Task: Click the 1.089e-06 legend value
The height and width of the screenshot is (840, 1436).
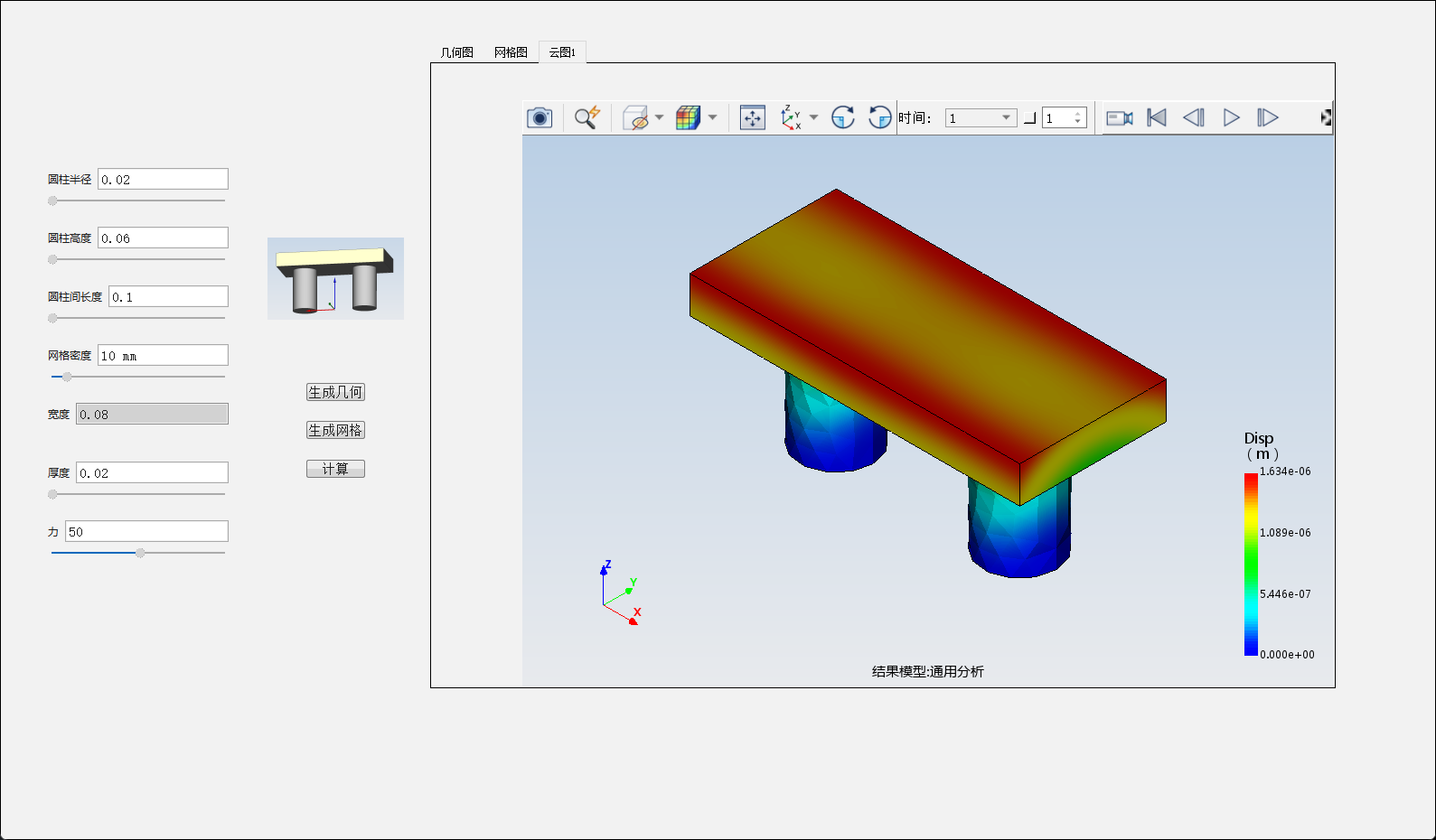Action: (1285, 533)
